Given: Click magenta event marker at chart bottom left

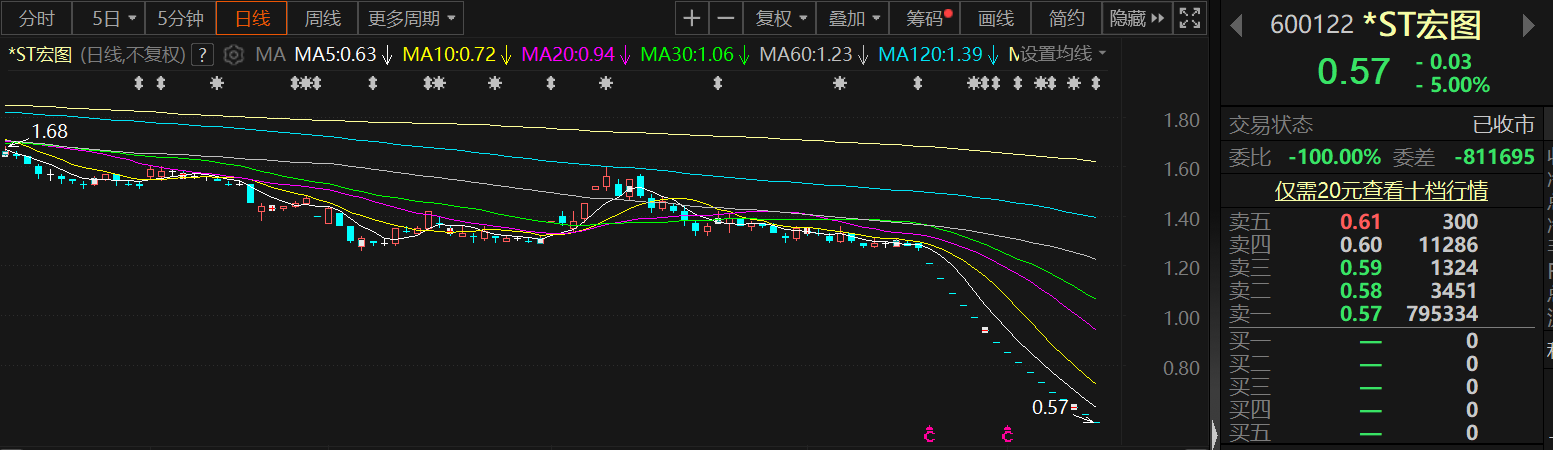Looking at the screenshot, I should tap(929, 434).
